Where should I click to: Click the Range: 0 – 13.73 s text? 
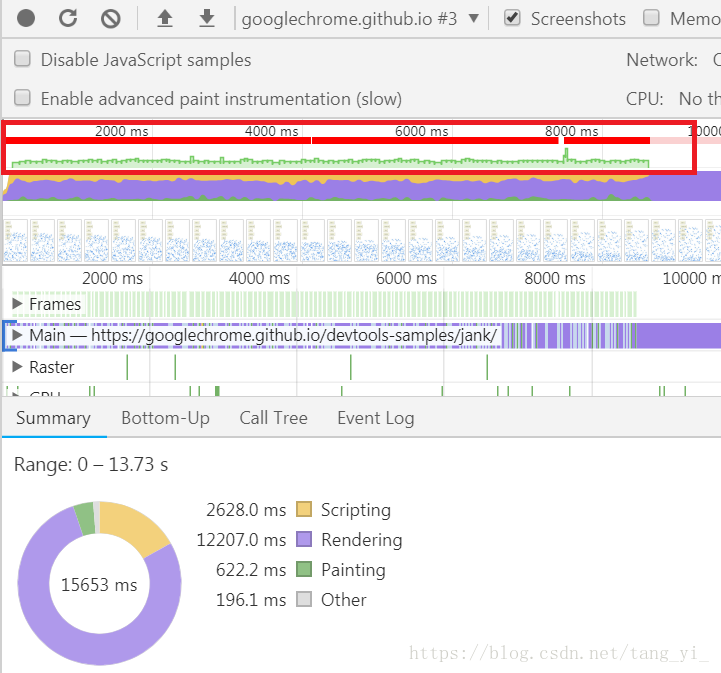91,464
